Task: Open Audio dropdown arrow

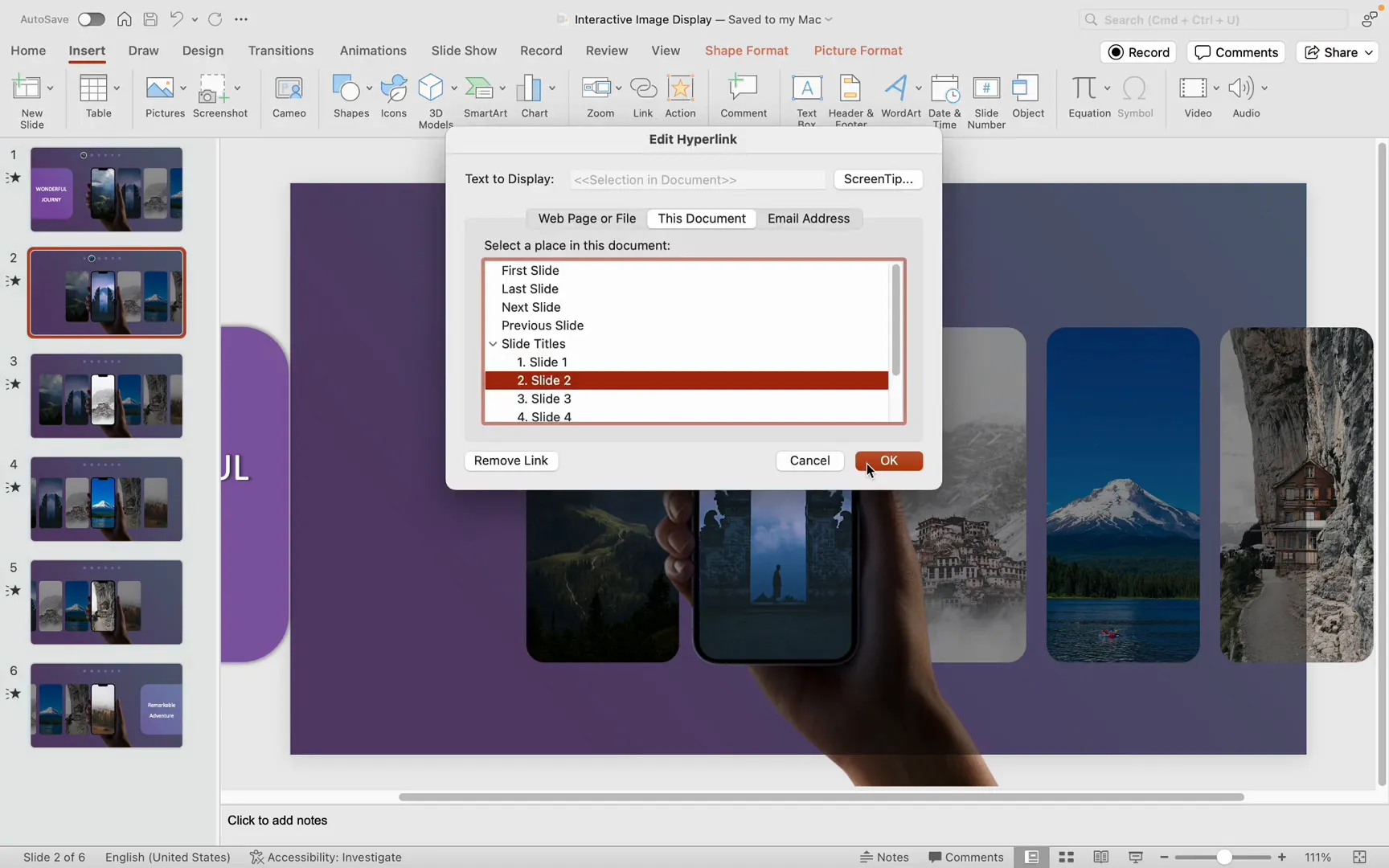Action: 1264,88
